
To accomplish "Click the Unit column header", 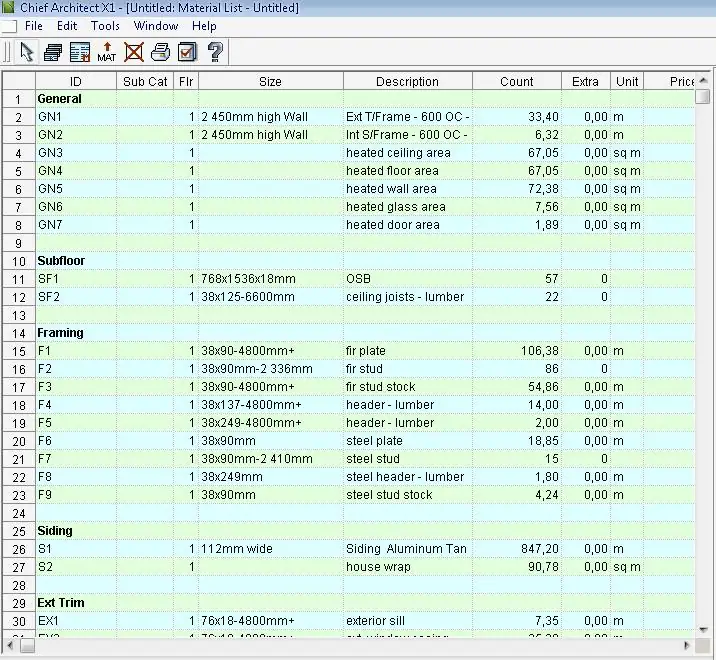I will pos(627,81).
